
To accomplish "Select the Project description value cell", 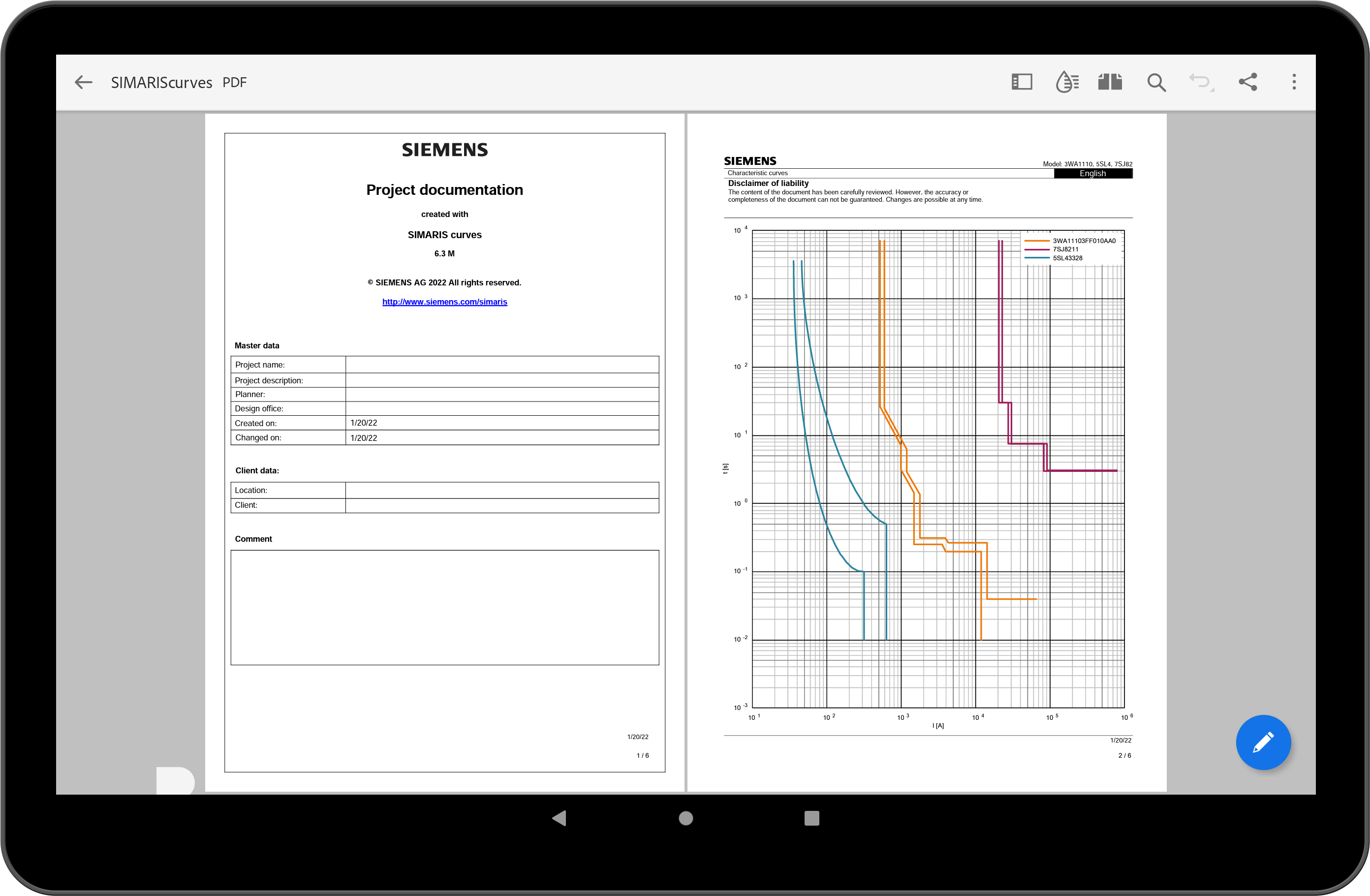I will pos(502,380).
